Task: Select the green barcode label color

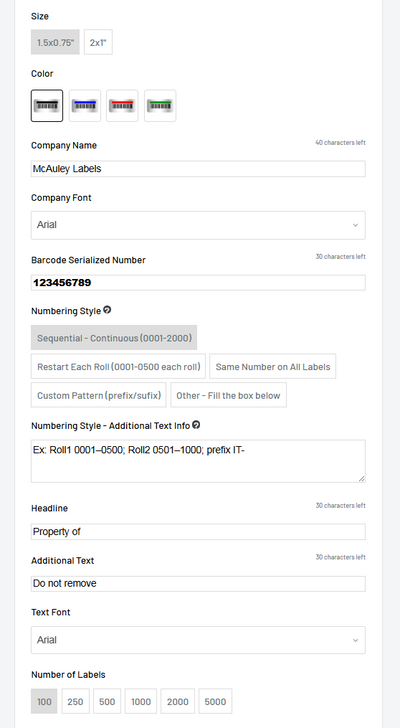Action: coord(160,106)
